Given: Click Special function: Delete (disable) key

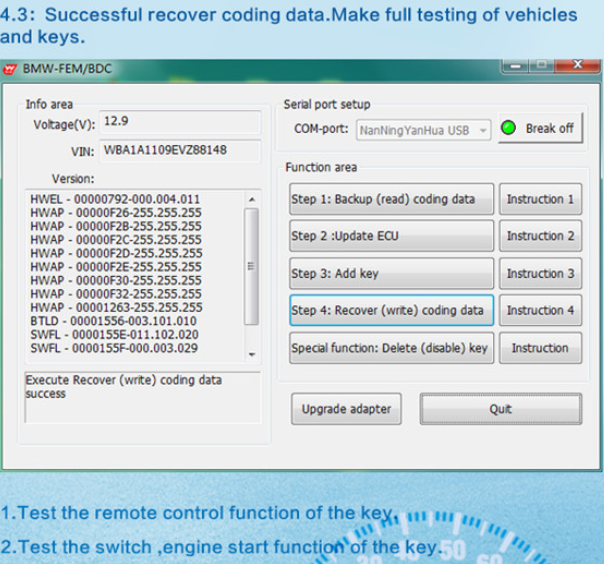Looking at the screenshot, I should [391, 348].
